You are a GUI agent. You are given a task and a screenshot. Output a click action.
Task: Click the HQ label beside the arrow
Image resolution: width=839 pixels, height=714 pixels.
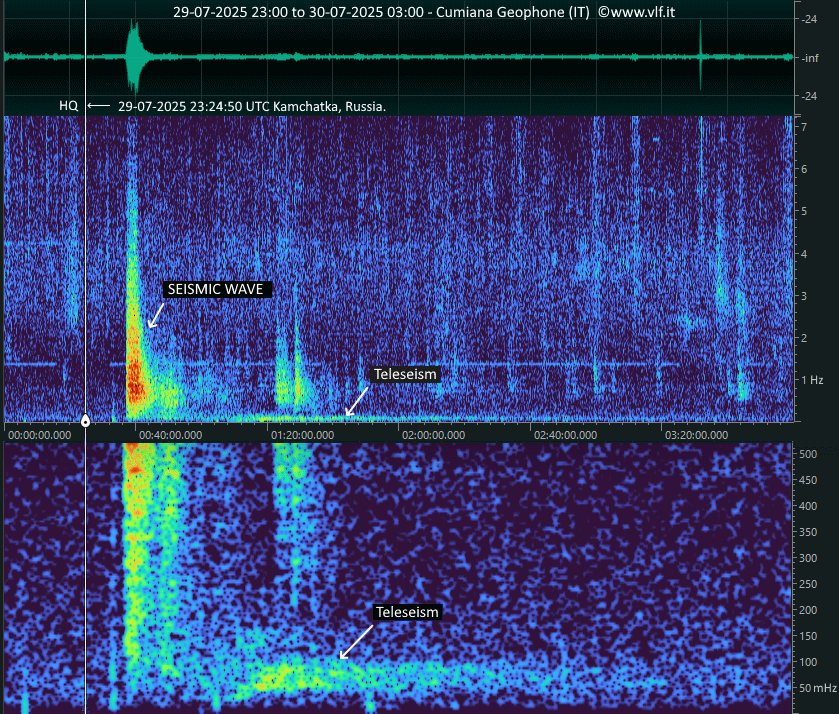(x=68, y=105)
